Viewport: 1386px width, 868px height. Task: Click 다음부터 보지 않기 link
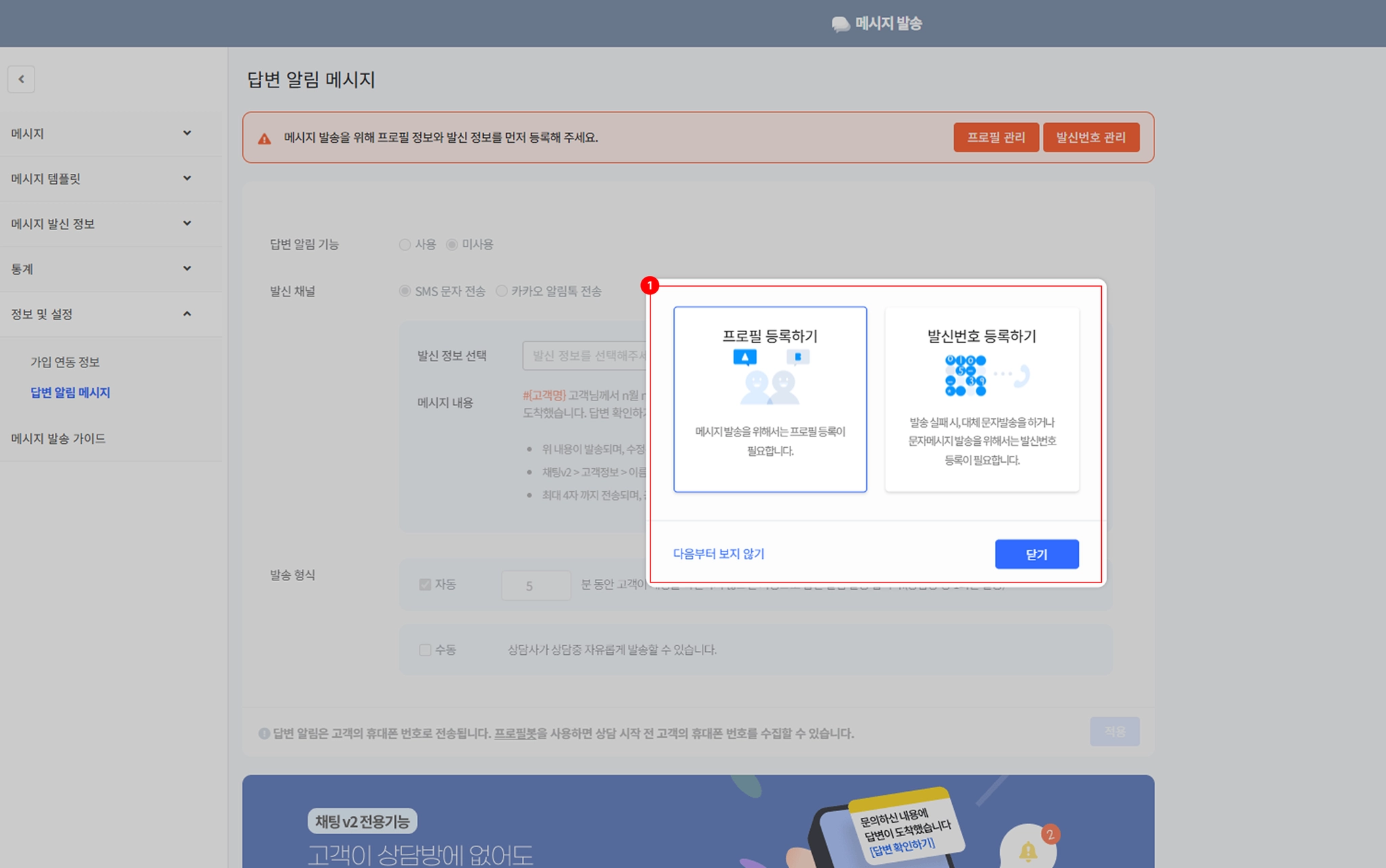coord(718,553)
